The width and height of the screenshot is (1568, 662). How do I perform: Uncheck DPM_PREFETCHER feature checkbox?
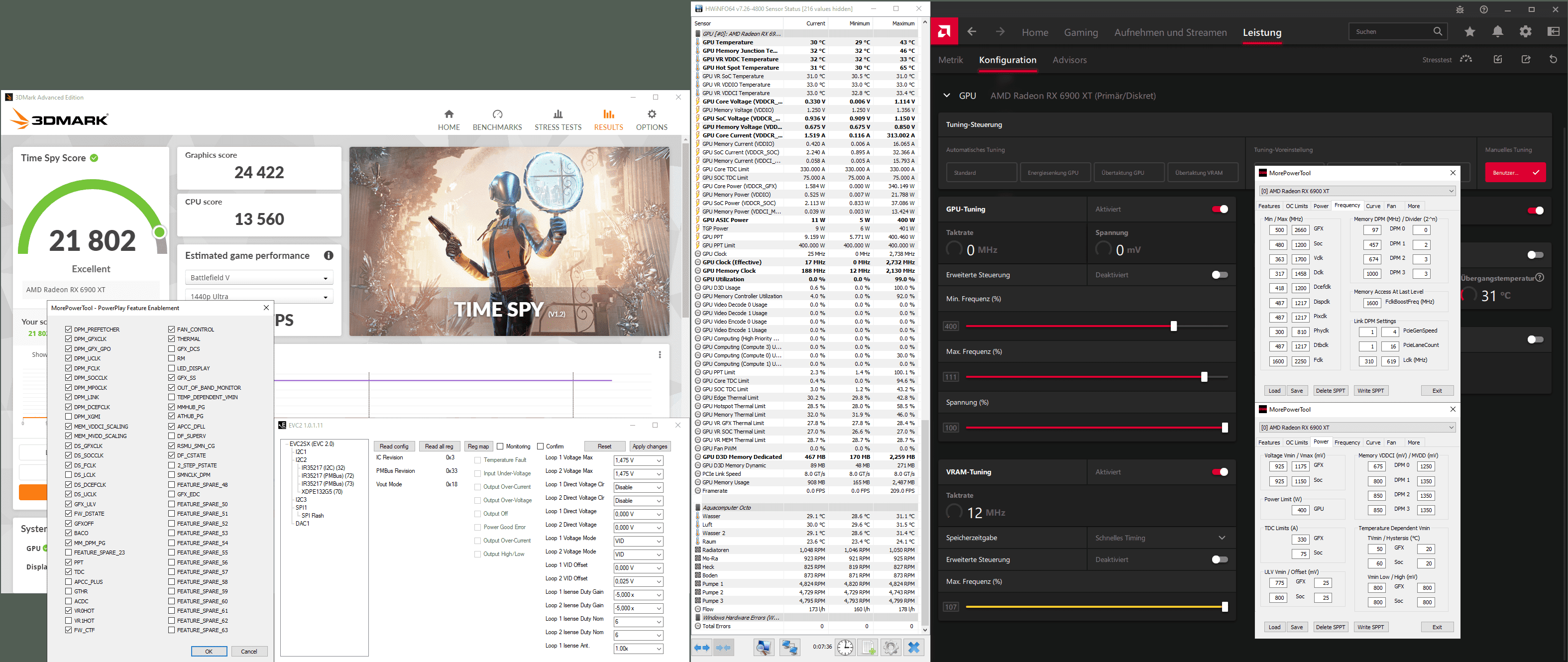(69, 329)
